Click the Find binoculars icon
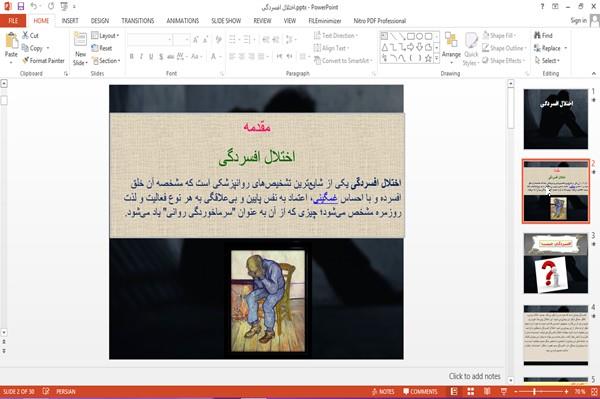600x399 pixels. pos(538,35)
